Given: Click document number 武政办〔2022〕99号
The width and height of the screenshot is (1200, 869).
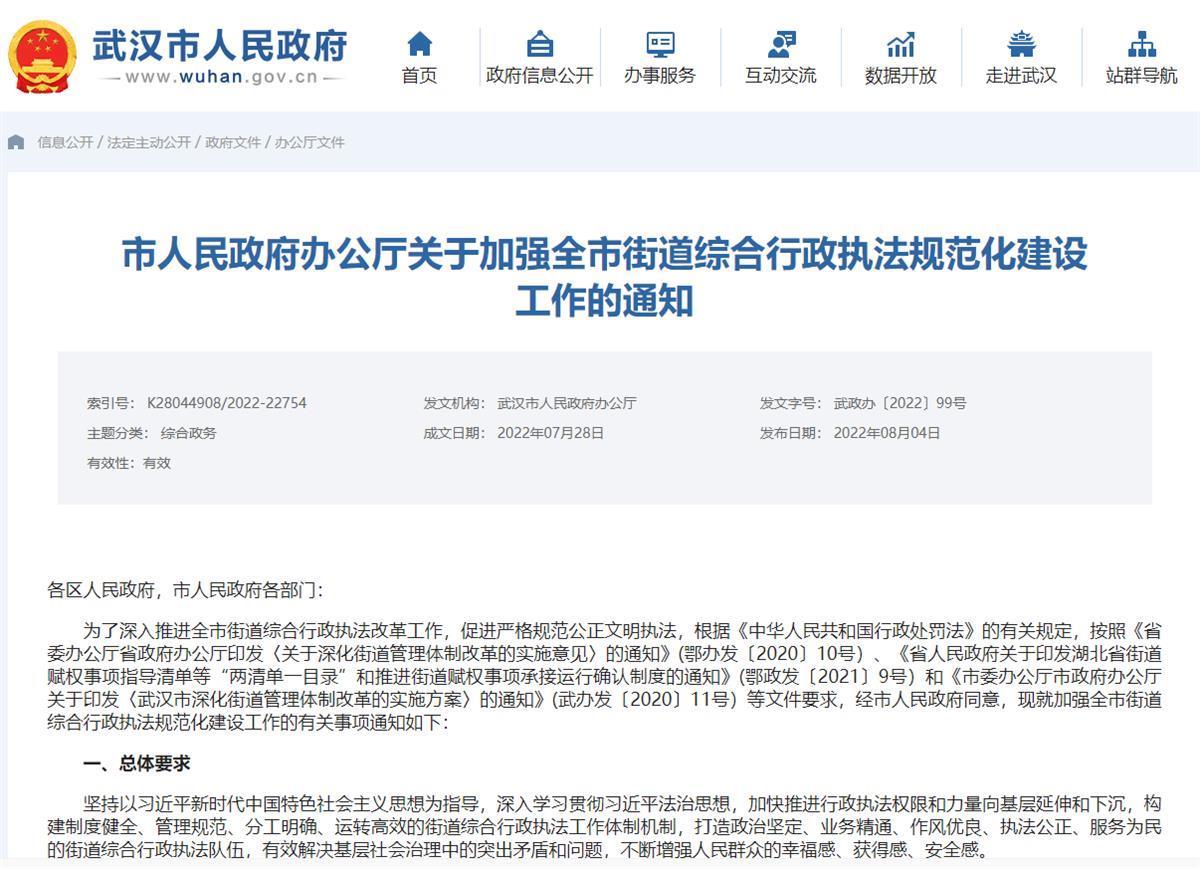Looking at the screenshot, I should click(x=900, y=403).
